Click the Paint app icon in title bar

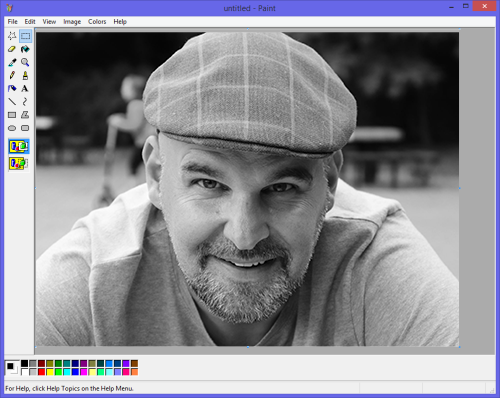click(x=9, y=7)
